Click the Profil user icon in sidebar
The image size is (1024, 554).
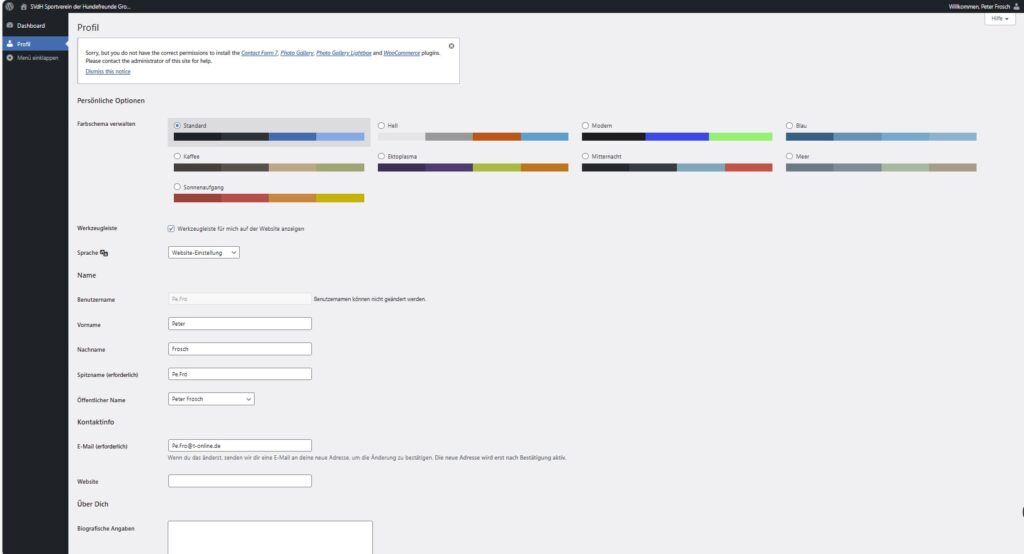[x=10, y=43]
